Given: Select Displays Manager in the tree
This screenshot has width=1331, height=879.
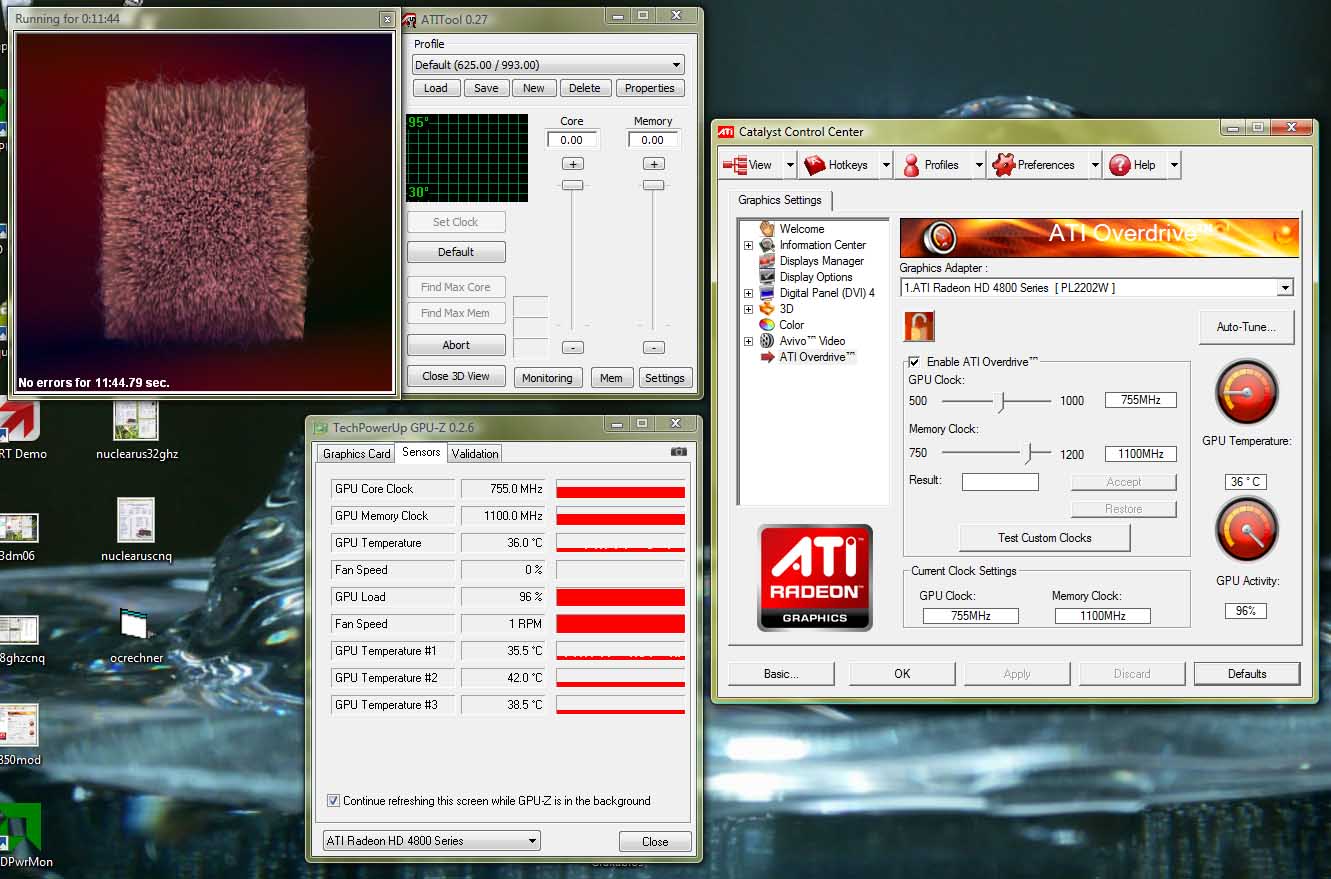Looking at the screenshot, I should [x=821, y=261].
